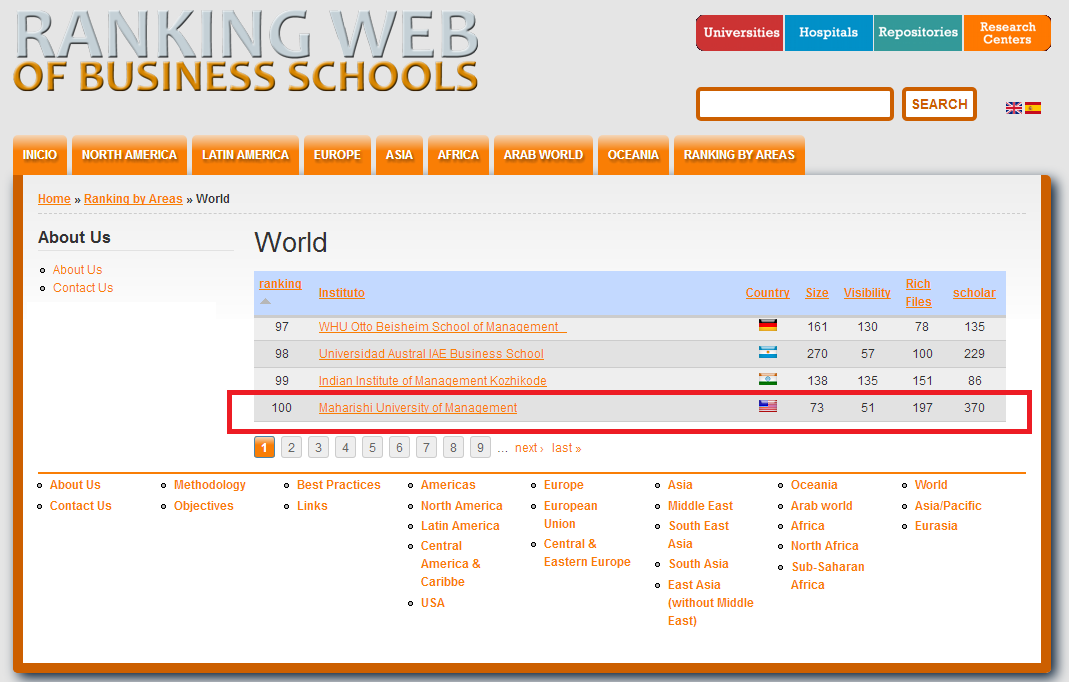Open Objectives in the footer
1069x682 pixels.
(x=203, y=506)
